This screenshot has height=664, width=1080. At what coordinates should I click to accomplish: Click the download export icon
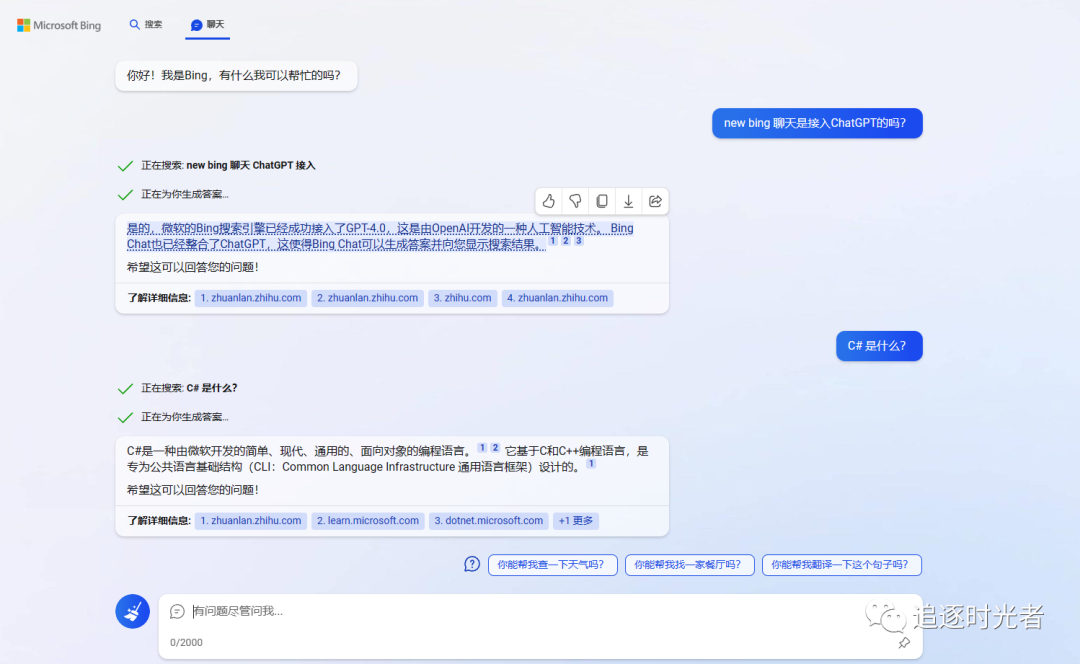(628, 201)
